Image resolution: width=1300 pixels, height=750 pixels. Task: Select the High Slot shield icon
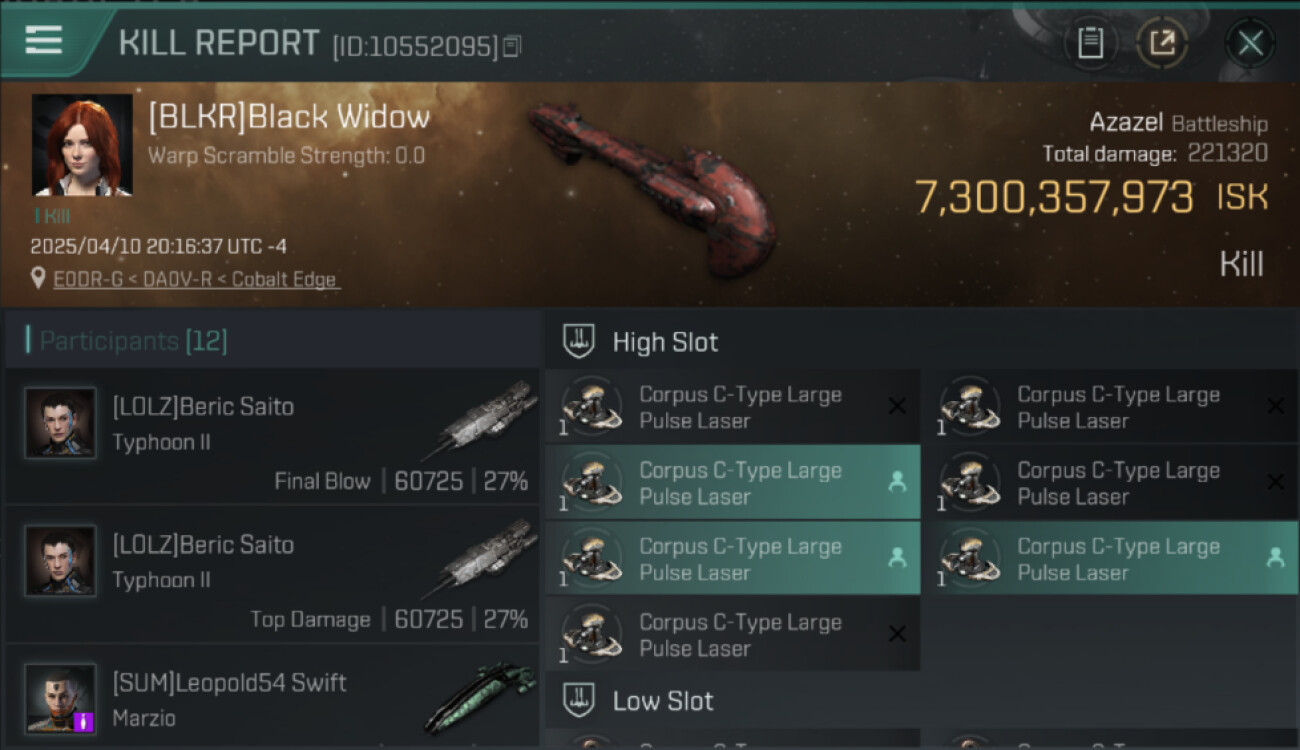click(579, 342)
